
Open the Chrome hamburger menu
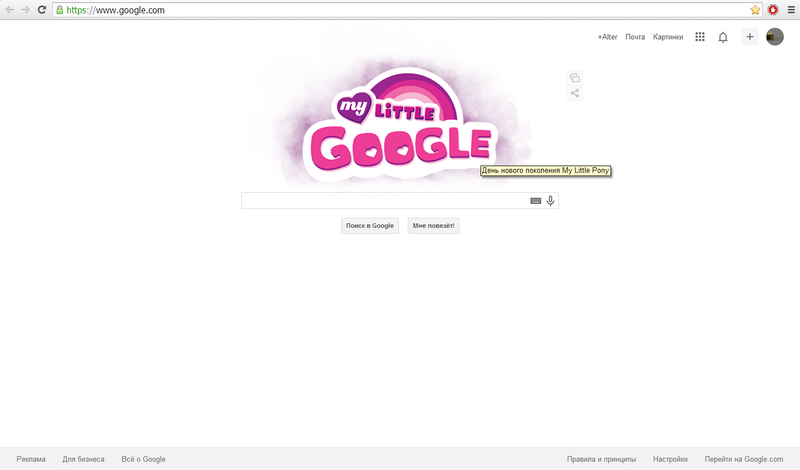point(789,10)
